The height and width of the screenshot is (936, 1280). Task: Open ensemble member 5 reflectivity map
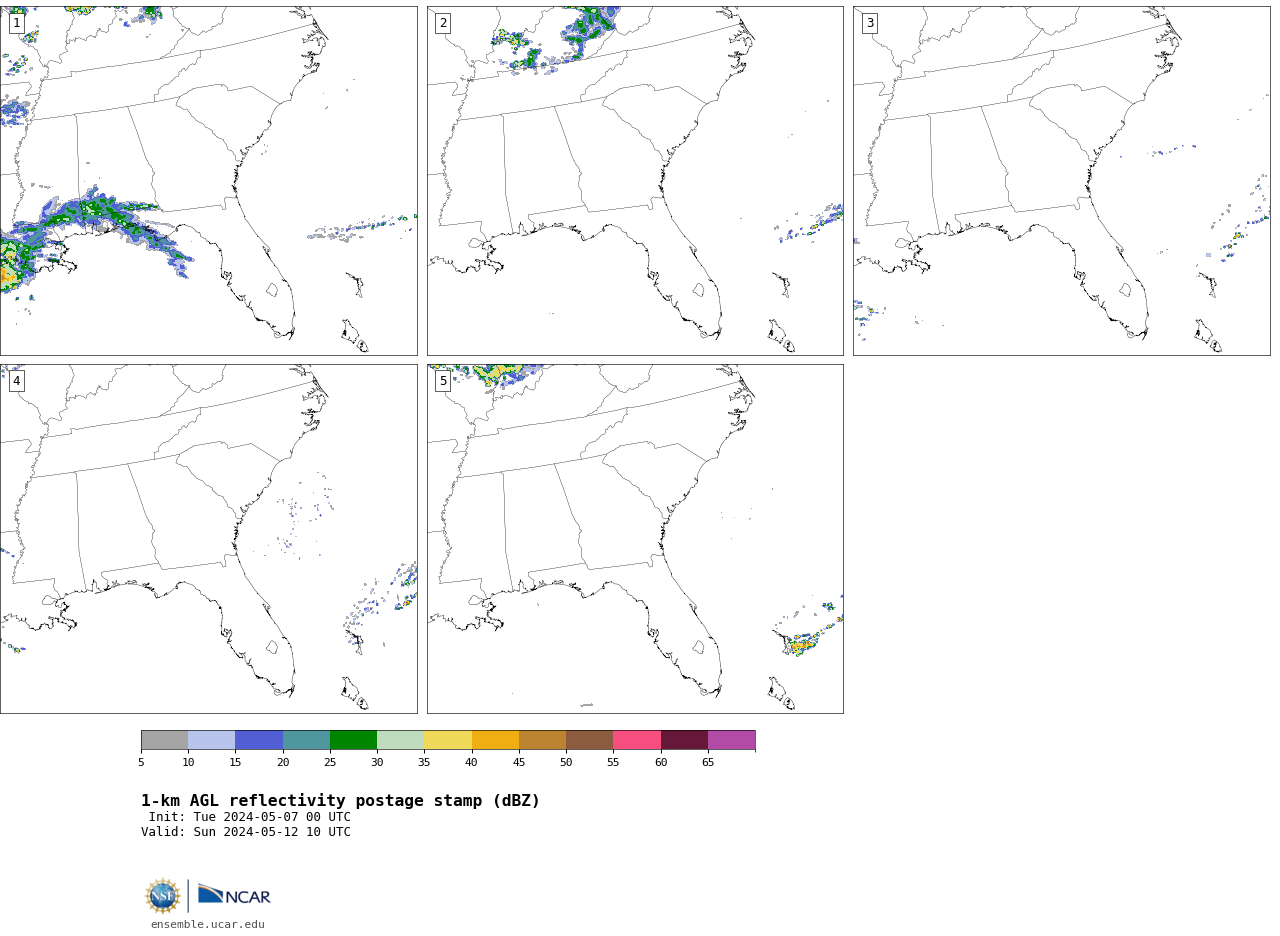pos(635,539)
